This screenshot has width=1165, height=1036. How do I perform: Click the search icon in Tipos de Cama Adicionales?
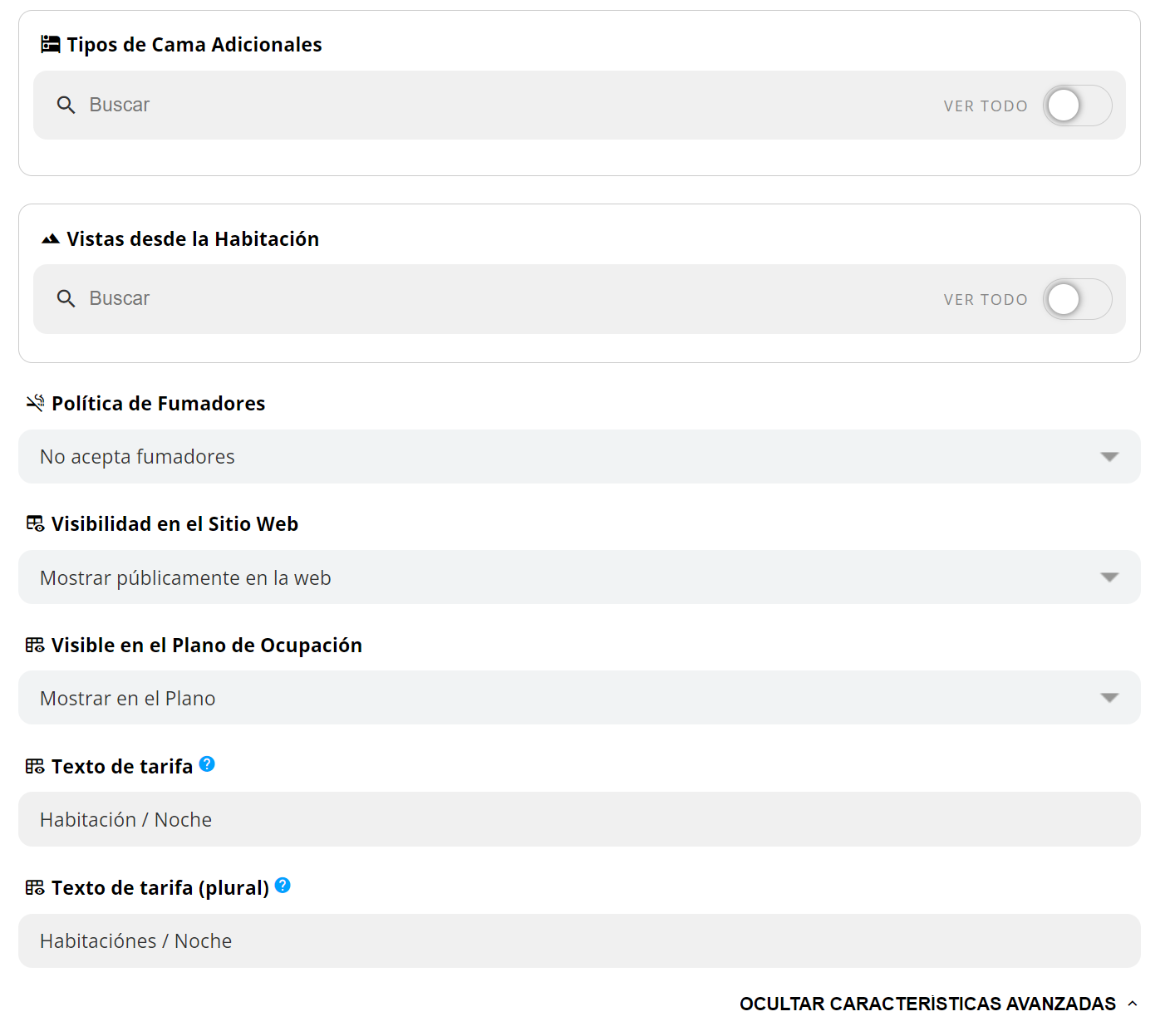click(66, 106)
